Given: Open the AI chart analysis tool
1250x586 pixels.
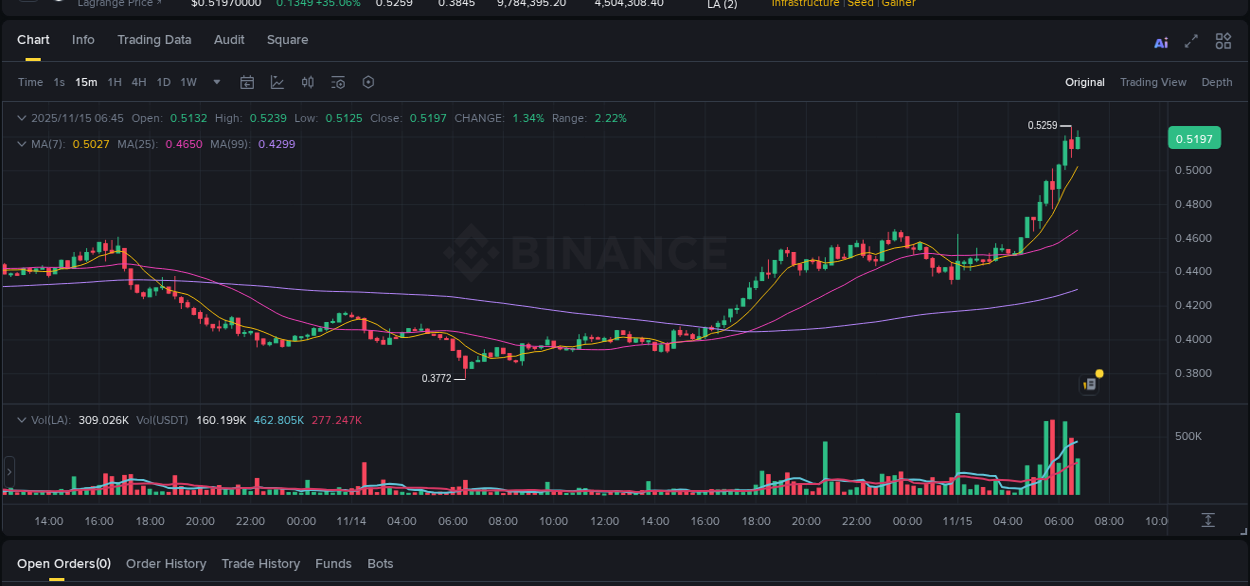Looking at the screenshot, I should point(1160,42).
